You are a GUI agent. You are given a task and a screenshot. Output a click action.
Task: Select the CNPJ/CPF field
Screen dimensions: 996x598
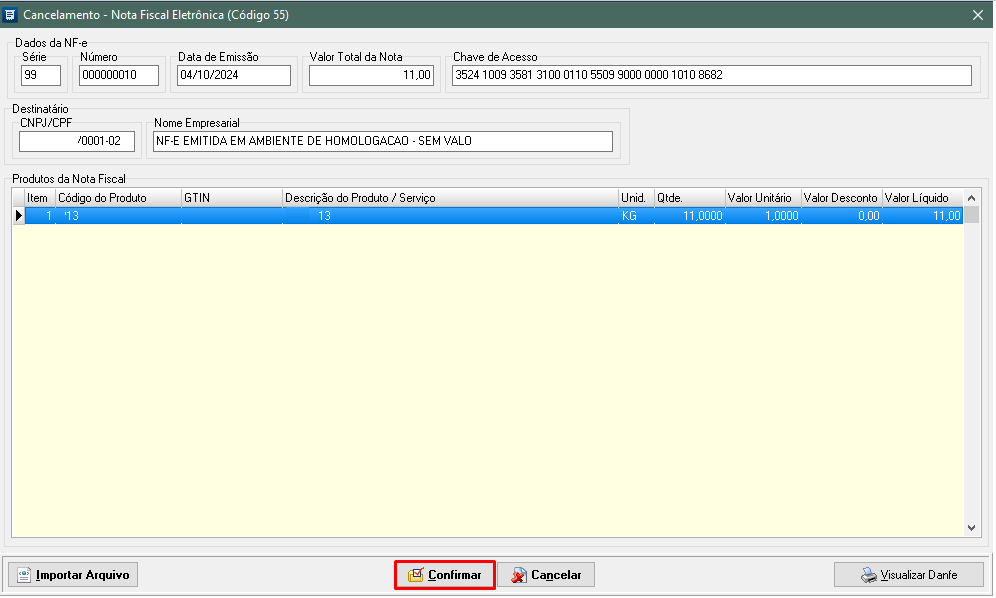tap(77, 141)
